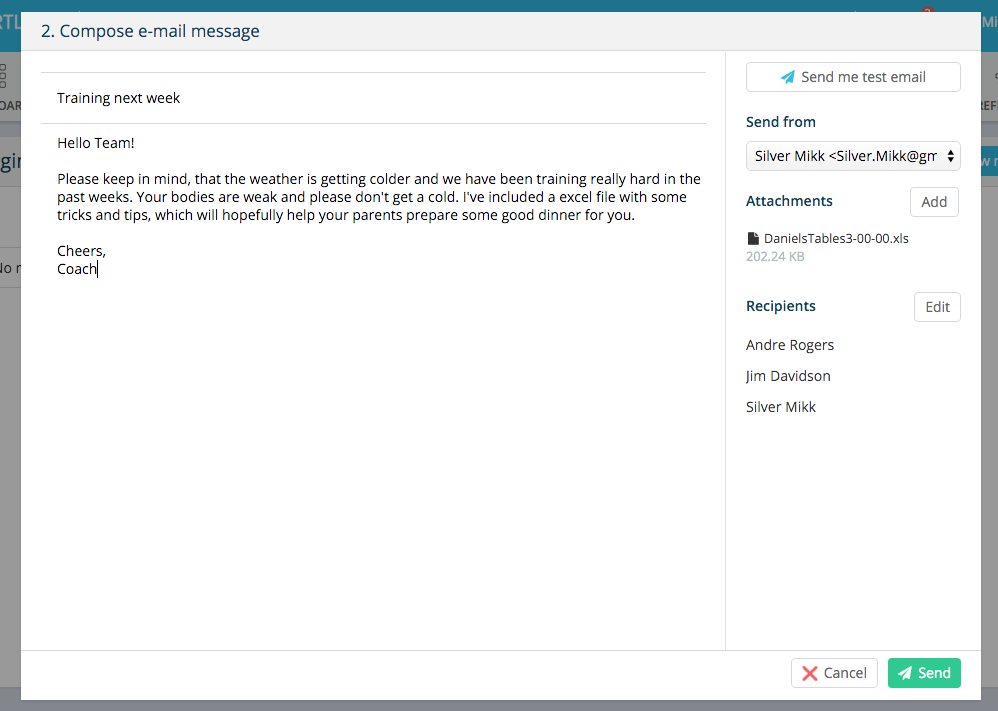Click the 'Send from' label

click(780, 122)
